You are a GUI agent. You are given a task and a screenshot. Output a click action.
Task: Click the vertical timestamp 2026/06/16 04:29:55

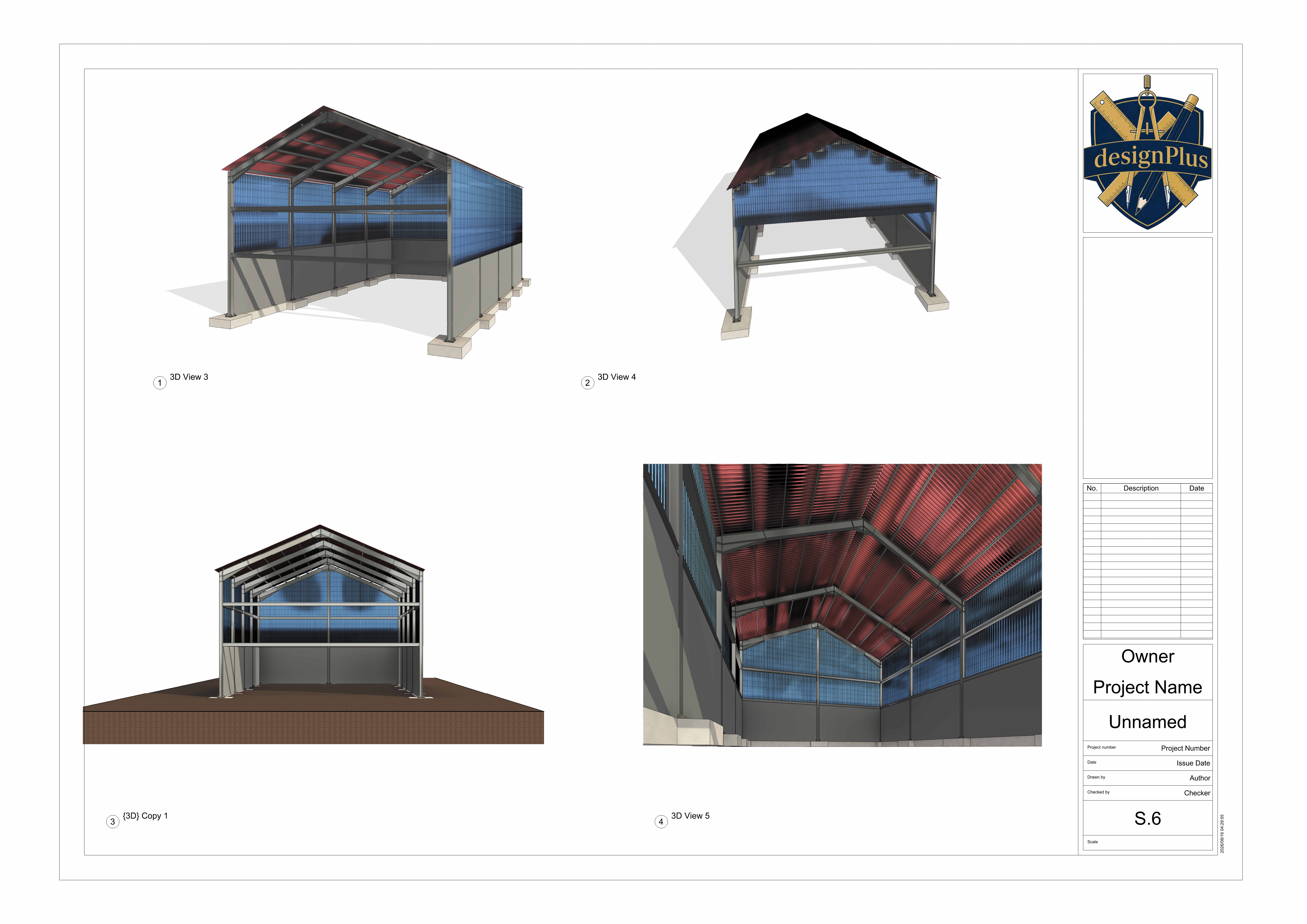(x=1222, y=834)
